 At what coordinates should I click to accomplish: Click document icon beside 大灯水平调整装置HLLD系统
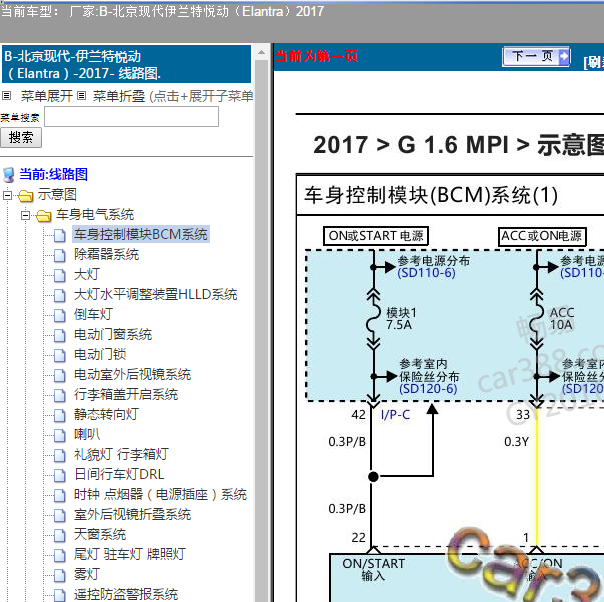pyautogui.click(x=59, y=295)
